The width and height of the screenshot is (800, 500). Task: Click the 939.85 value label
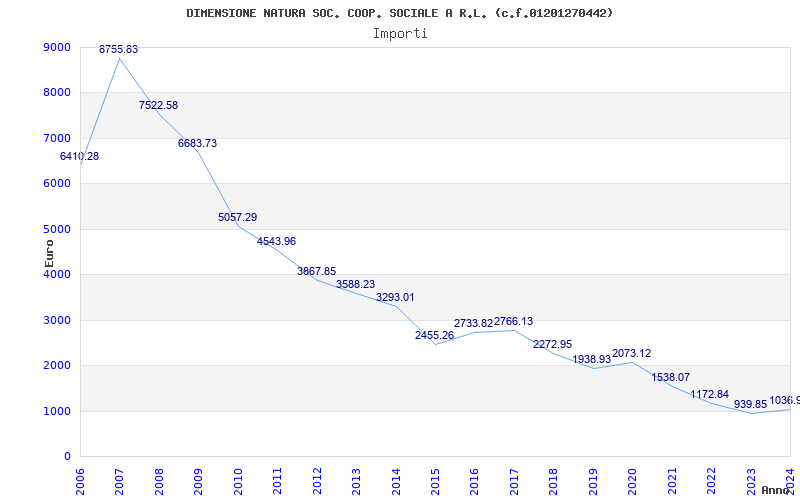click(x=751, y=405)
